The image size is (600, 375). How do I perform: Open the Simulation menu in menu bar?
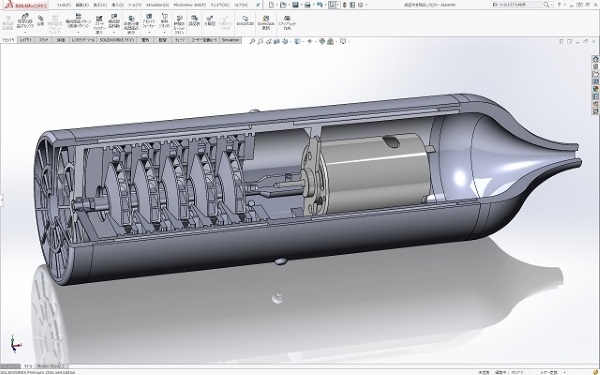(157, 5)
